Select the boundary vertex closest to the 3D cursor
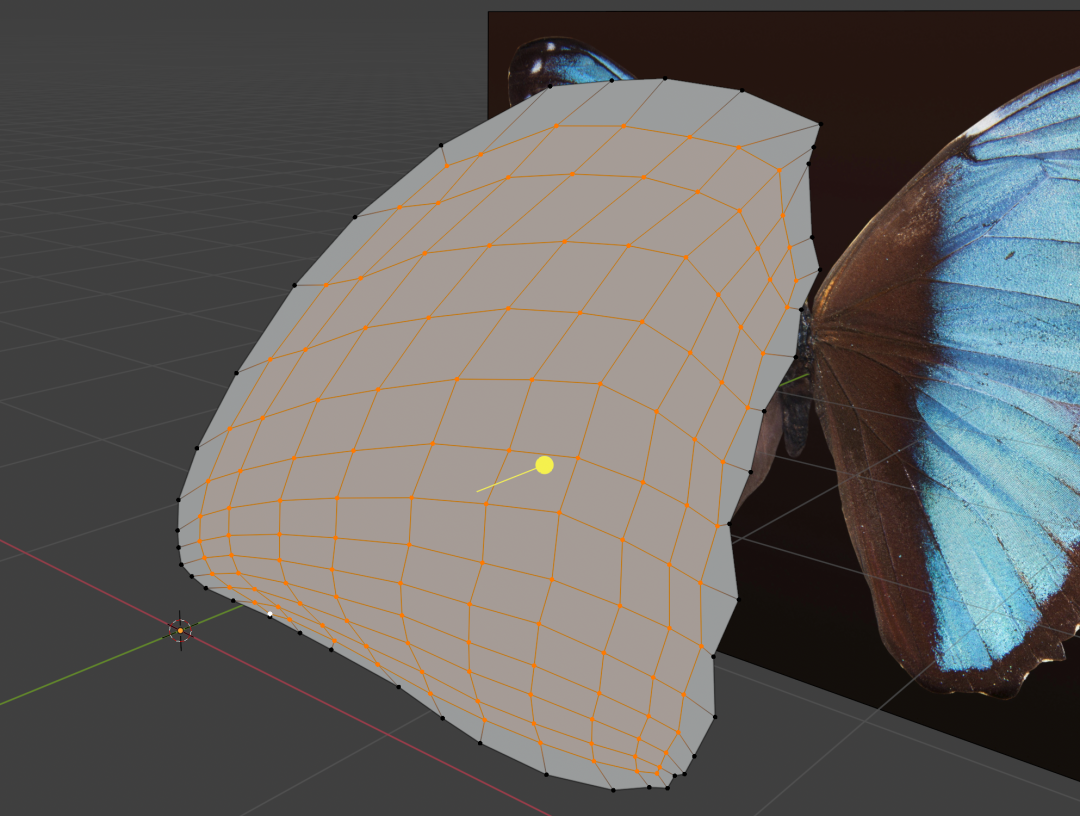The width and height of the screenshot is (1080, 816). (206, 588)
